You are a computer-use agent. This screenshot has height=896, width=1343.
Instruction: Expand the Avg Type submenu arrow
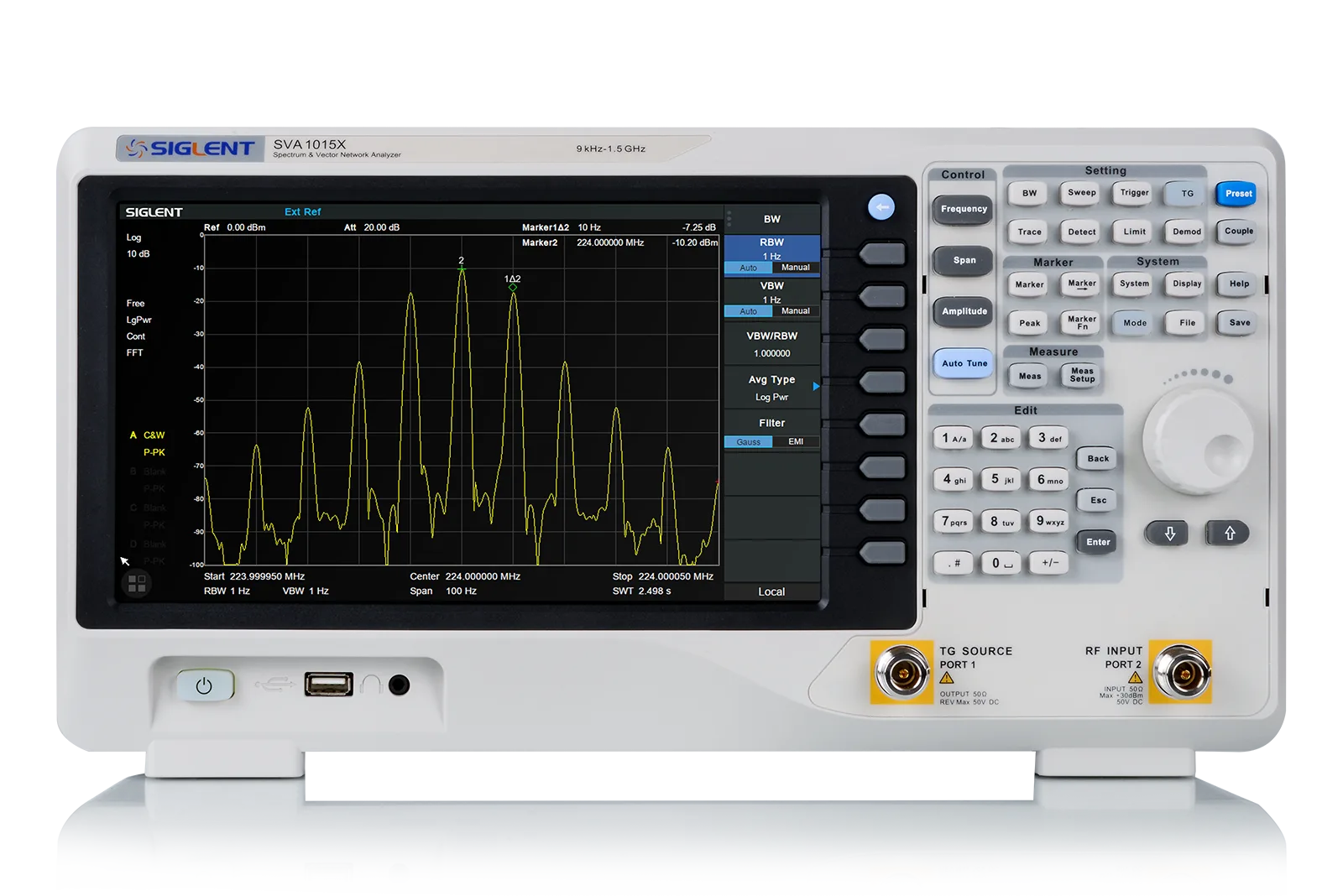[x=816, y=387]
